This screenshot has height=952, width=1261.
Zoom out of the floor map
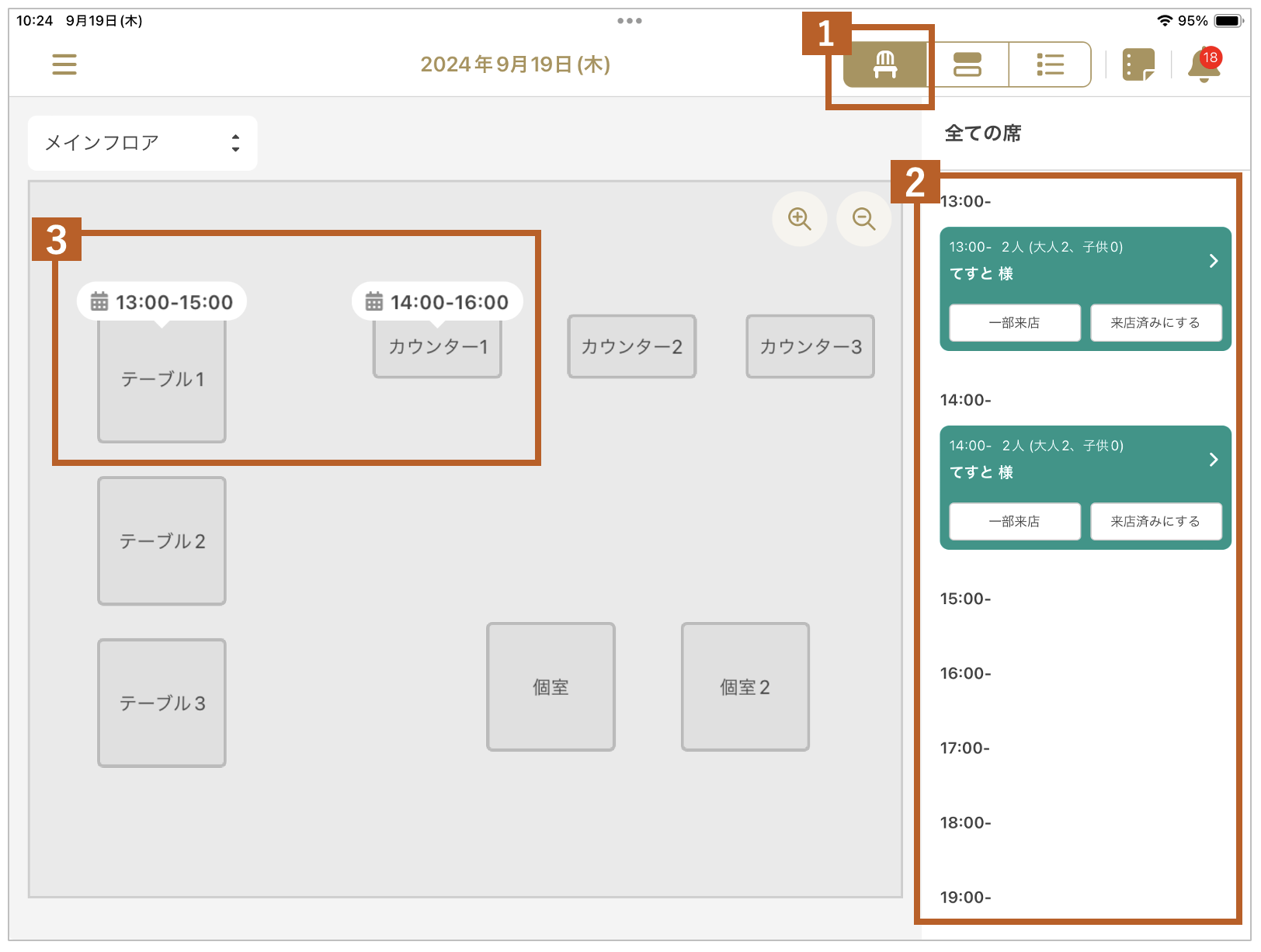tap(863, 219)
